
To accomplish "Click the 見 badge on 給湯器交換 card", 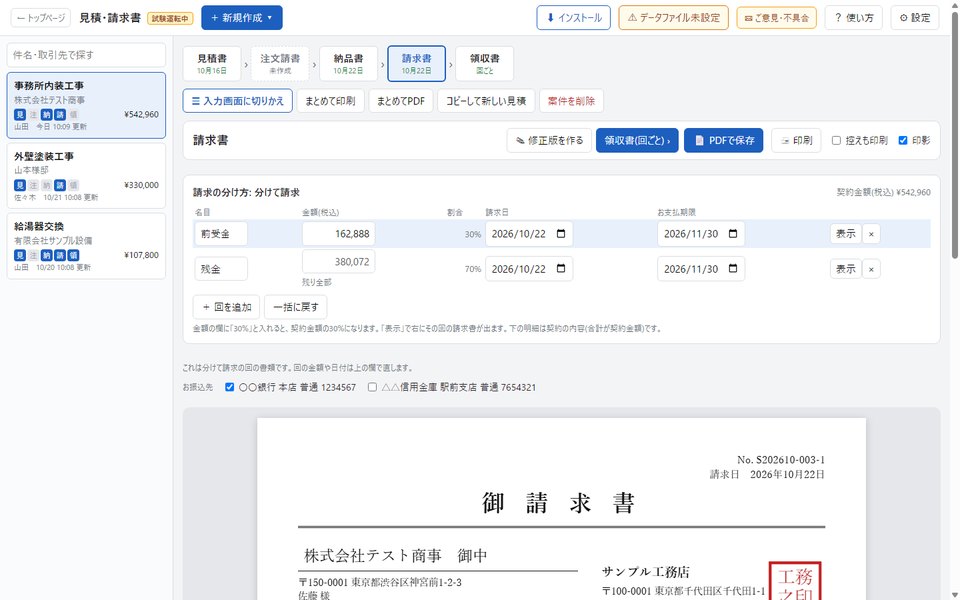I will (x=20, y=255).
